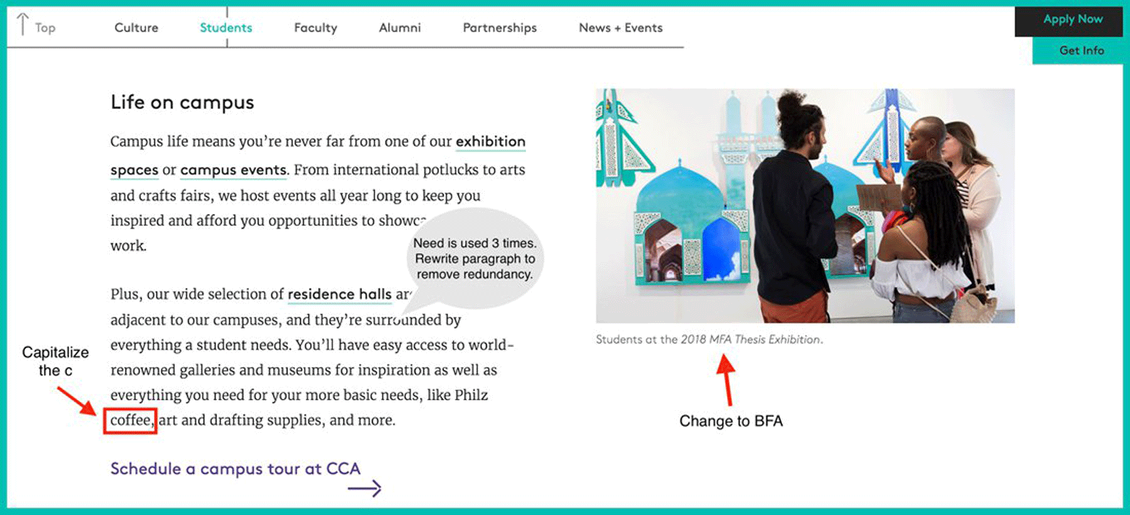Click the Apply Now button
The height and width of the screenshot is (515, 1130).
click(x=1072, y=20)
